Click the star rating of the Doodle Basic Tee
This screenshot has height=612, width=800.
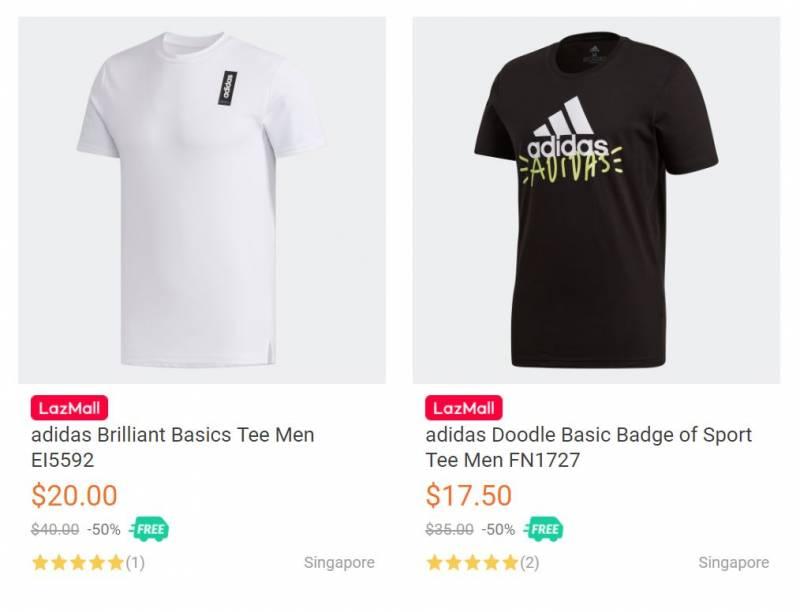(473, 563)
